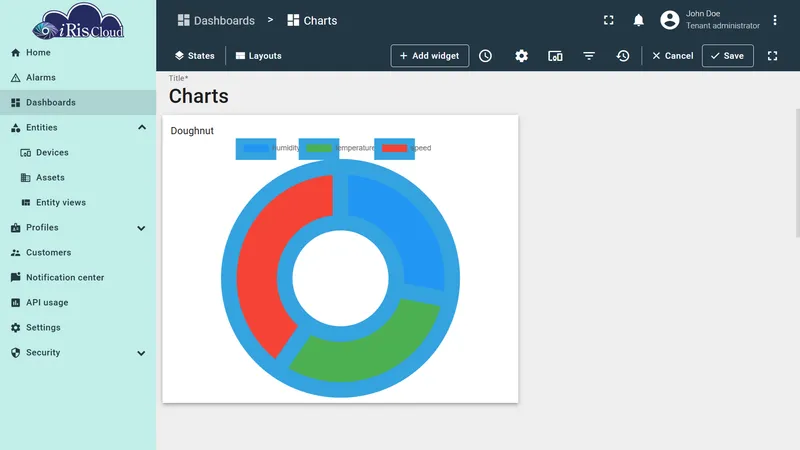The height and width of the screenshot is (450, 800).
Task: Click the API usage chart icon
Action: pos(15,303)
